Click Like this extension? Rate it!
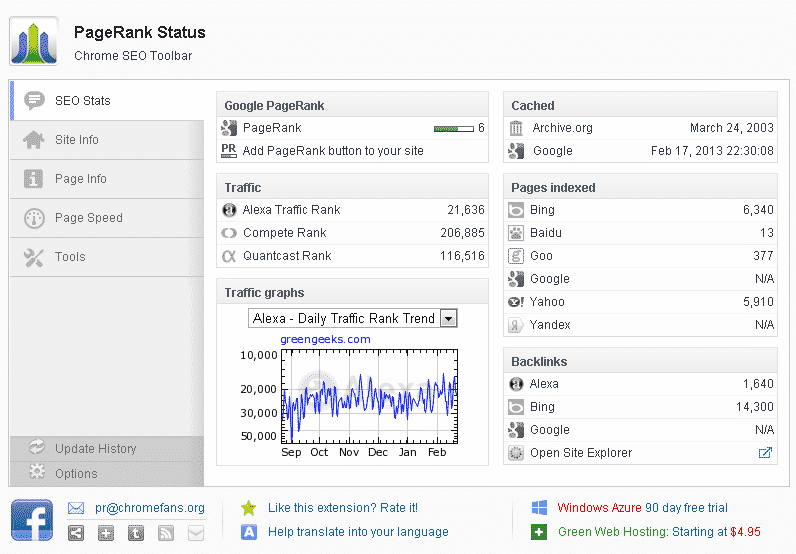796x554 pixels. [343, 508]
